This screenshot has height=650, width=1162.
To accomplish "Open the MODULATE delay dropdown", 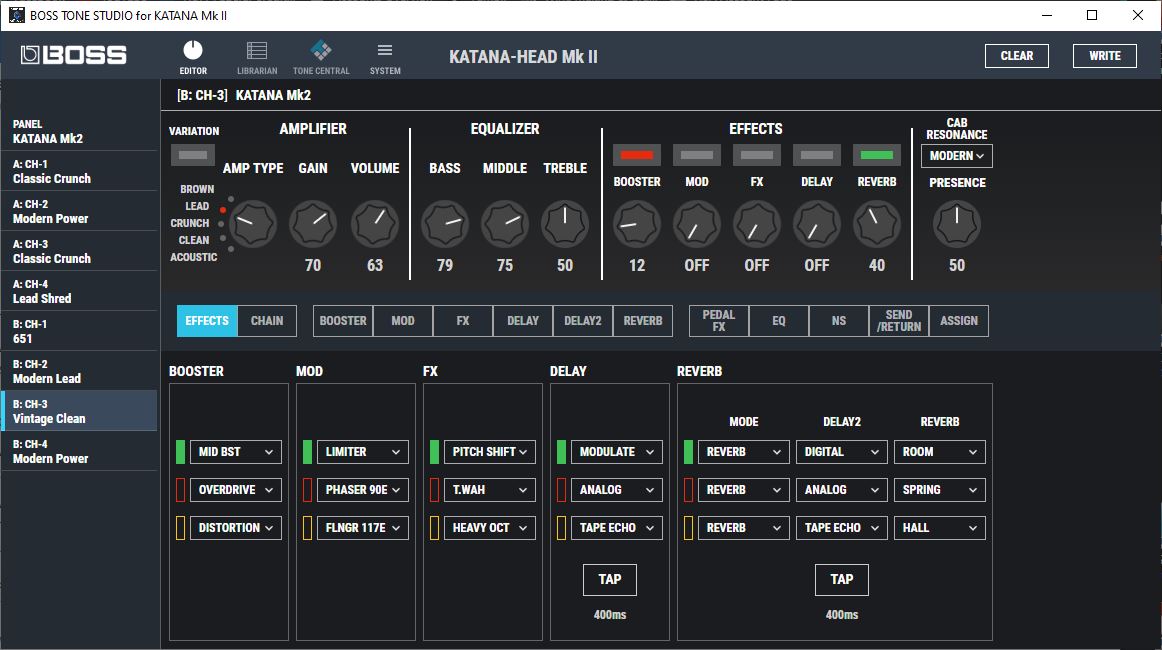I will [x=617, y=452].
